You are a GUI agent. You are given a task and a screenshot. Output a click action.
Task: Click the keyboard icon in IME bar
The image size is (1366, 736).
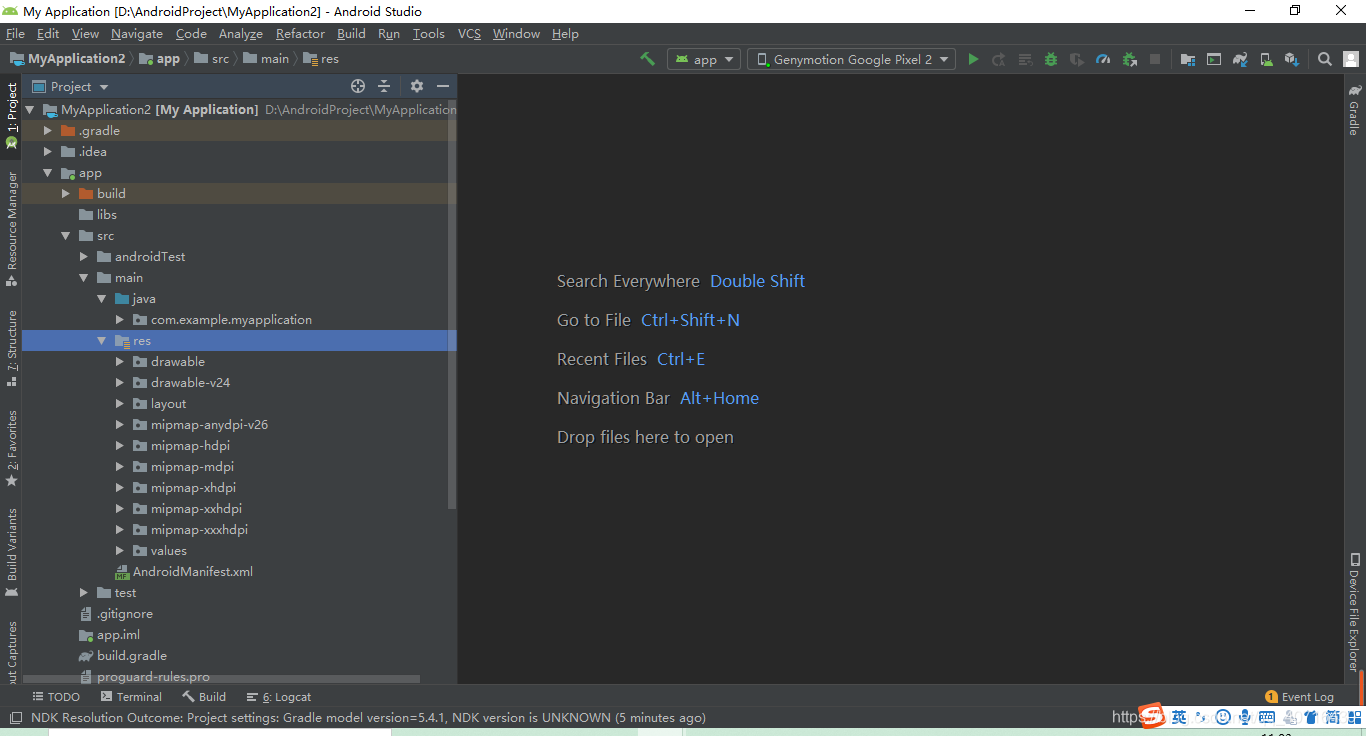pos(1267,716)
